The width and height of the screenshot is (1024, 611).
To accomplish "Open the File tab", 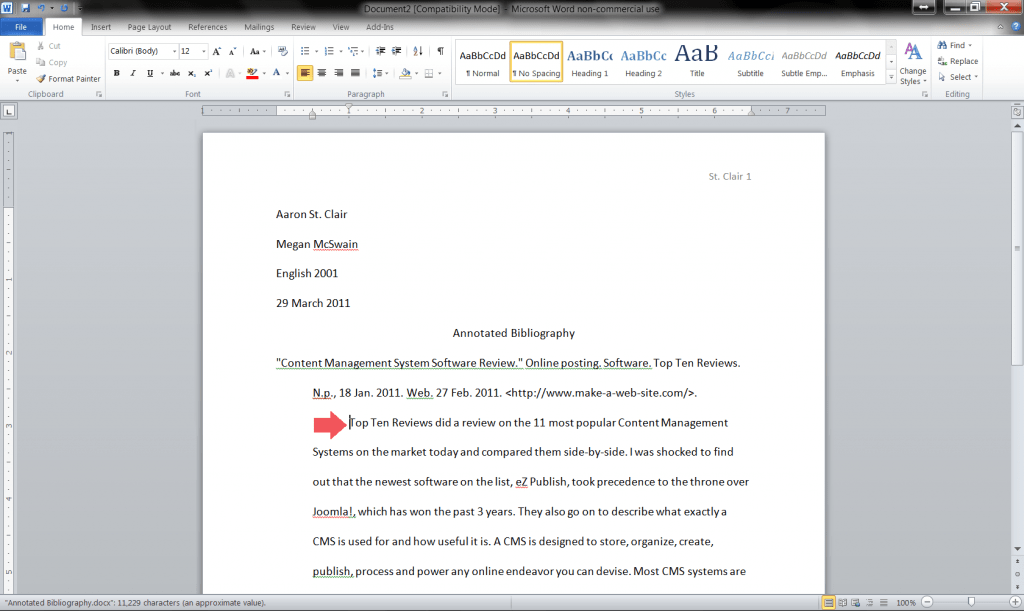I will point(21,27).
